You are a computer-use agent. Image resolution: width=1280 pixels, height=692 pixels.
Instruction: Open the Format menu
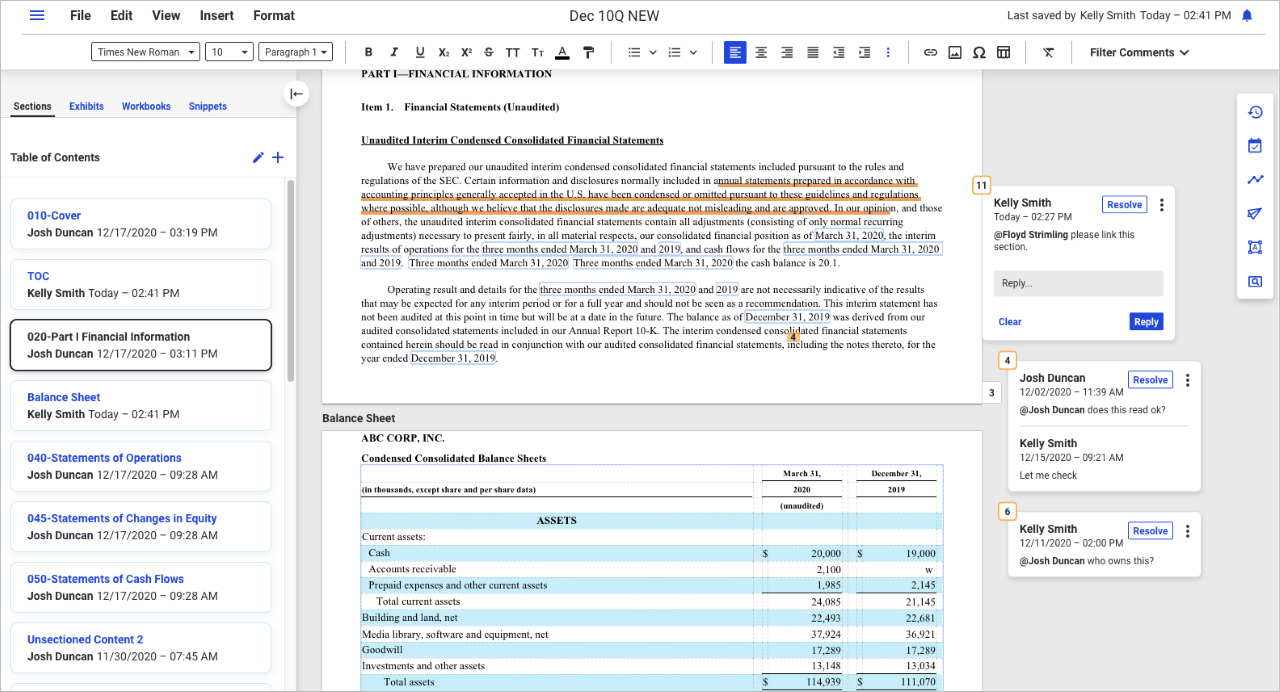click(274, 15)
